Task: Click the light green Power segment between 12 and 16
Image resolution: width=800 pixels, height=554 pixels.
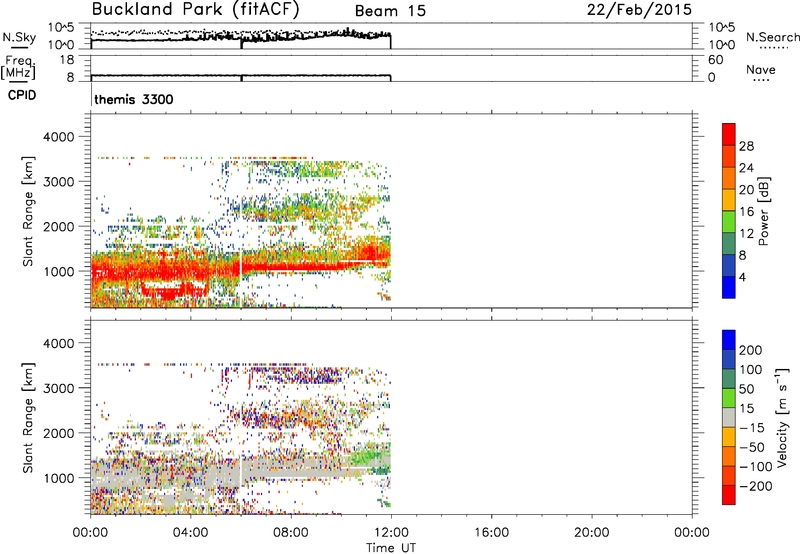Action: 729,221
